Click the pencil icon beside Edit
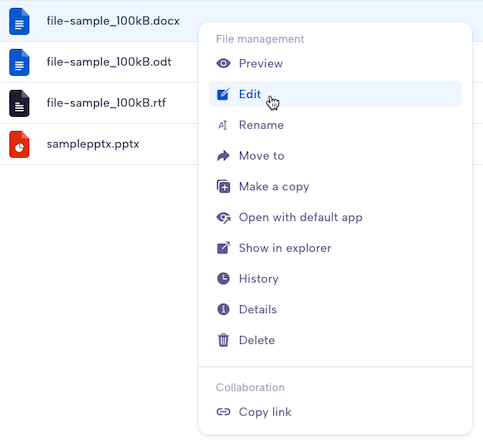 tap(223, 94)
